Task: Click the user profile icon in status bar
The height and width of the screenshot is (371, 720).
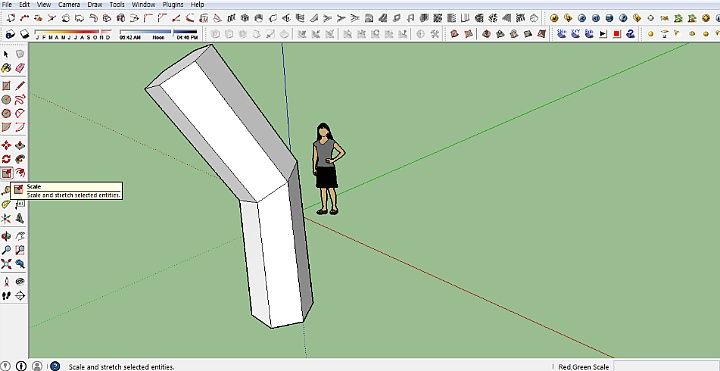Action: 37,366
